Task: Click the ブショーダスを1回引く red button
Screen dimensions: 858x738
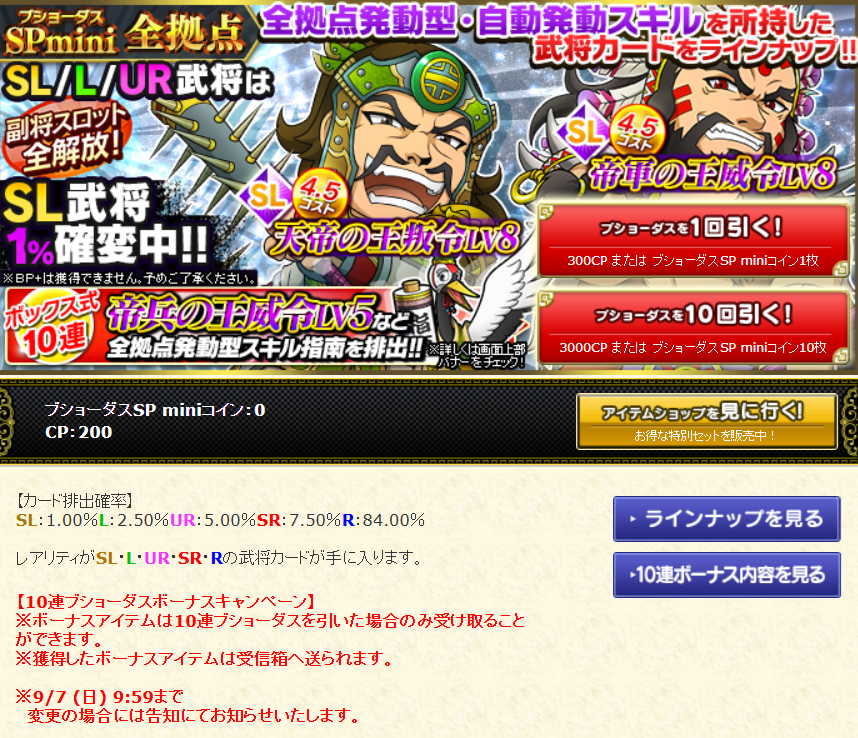Action: pyautogui.click(x=693, y=241)
